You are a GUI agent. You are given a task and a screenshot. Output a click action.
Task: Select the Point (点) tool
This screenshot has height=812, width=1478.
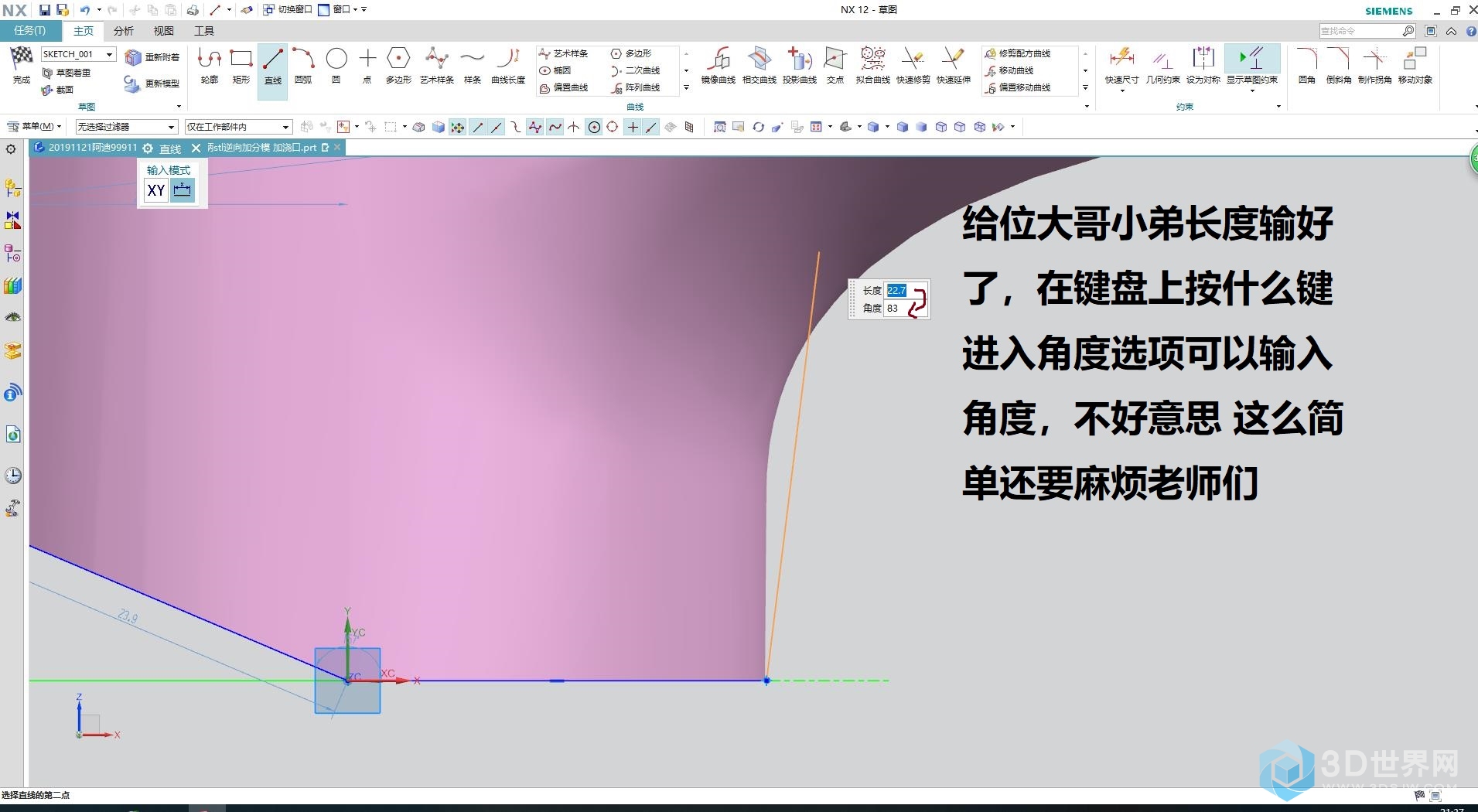tap(367, 65)
